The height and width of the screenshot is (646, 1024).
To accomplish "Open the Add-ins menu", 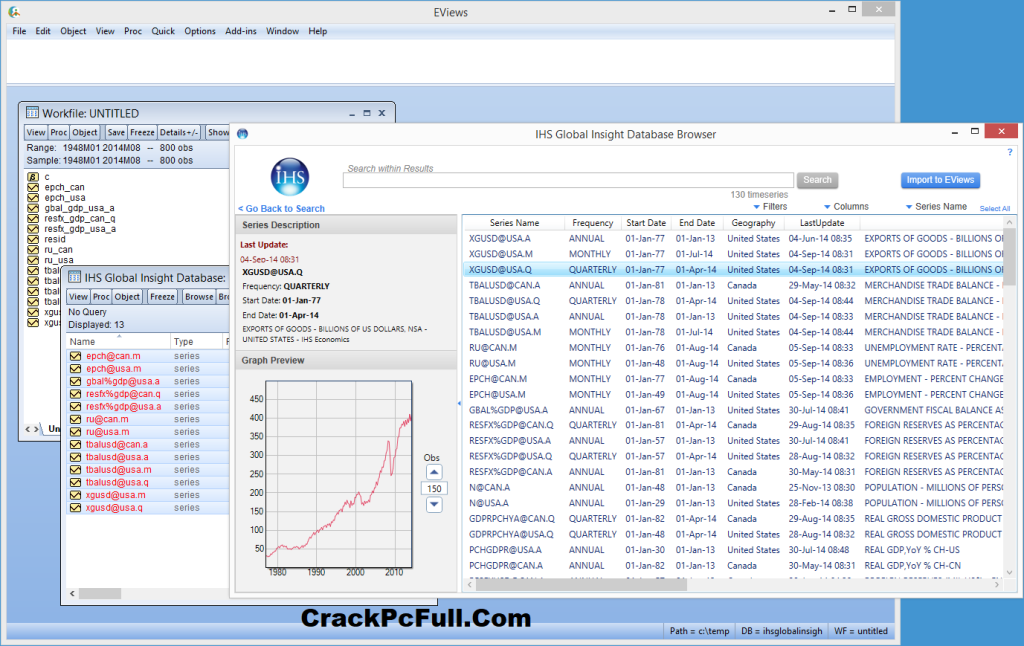I will pos(240,31).
